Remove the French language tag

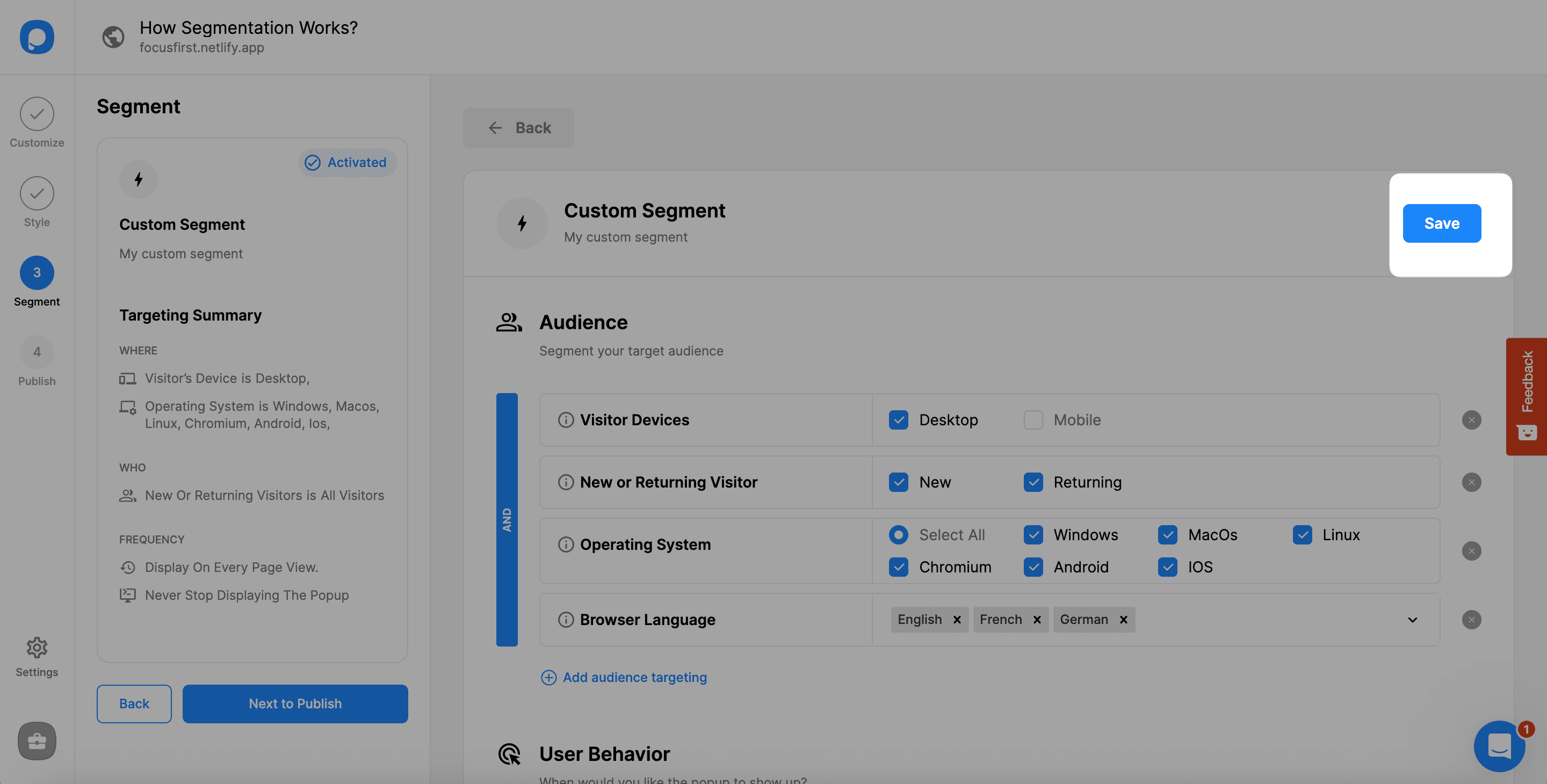[1037, 620]
